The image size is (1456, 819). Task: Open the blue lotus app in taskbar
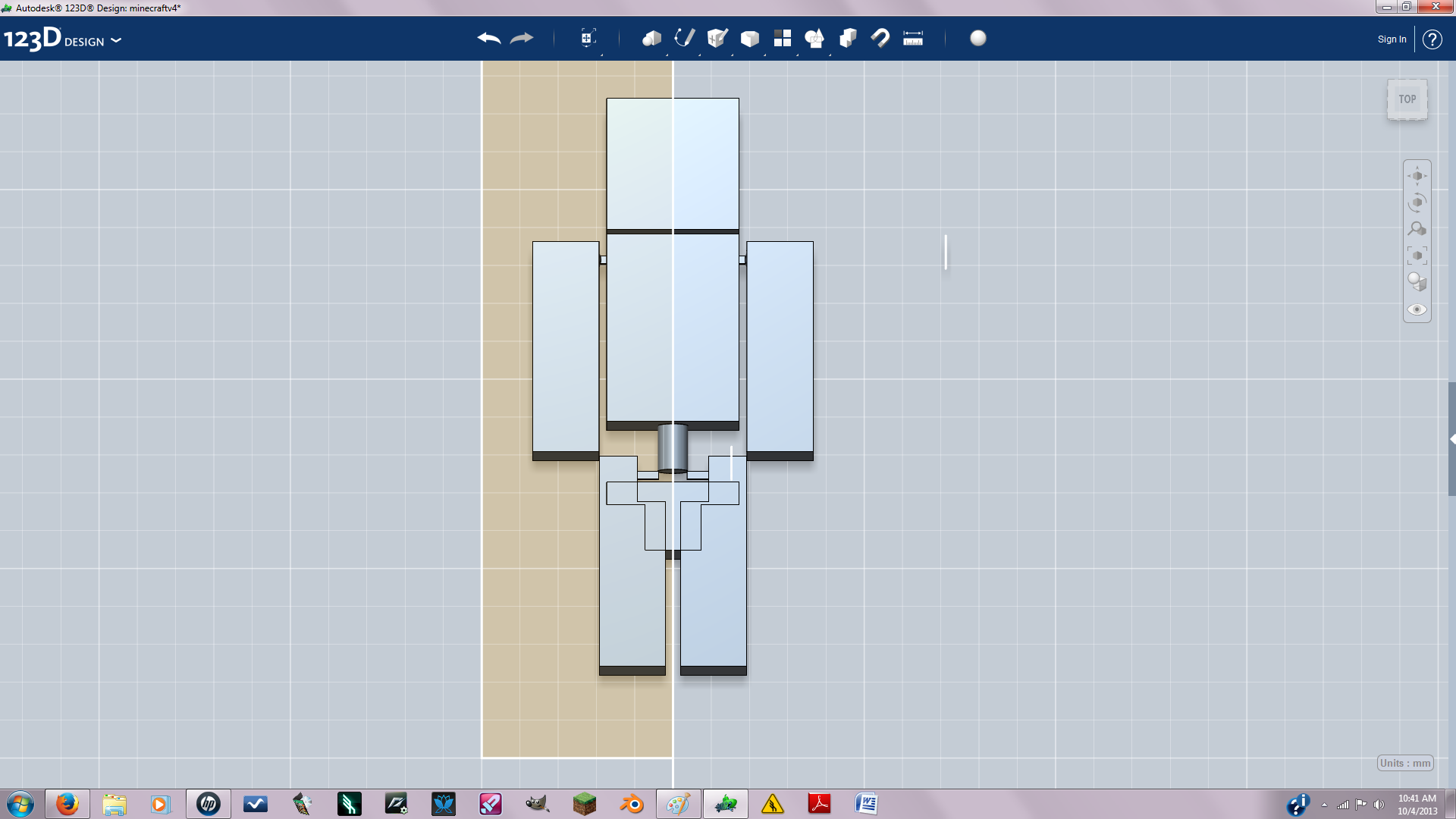click(444, 804)
